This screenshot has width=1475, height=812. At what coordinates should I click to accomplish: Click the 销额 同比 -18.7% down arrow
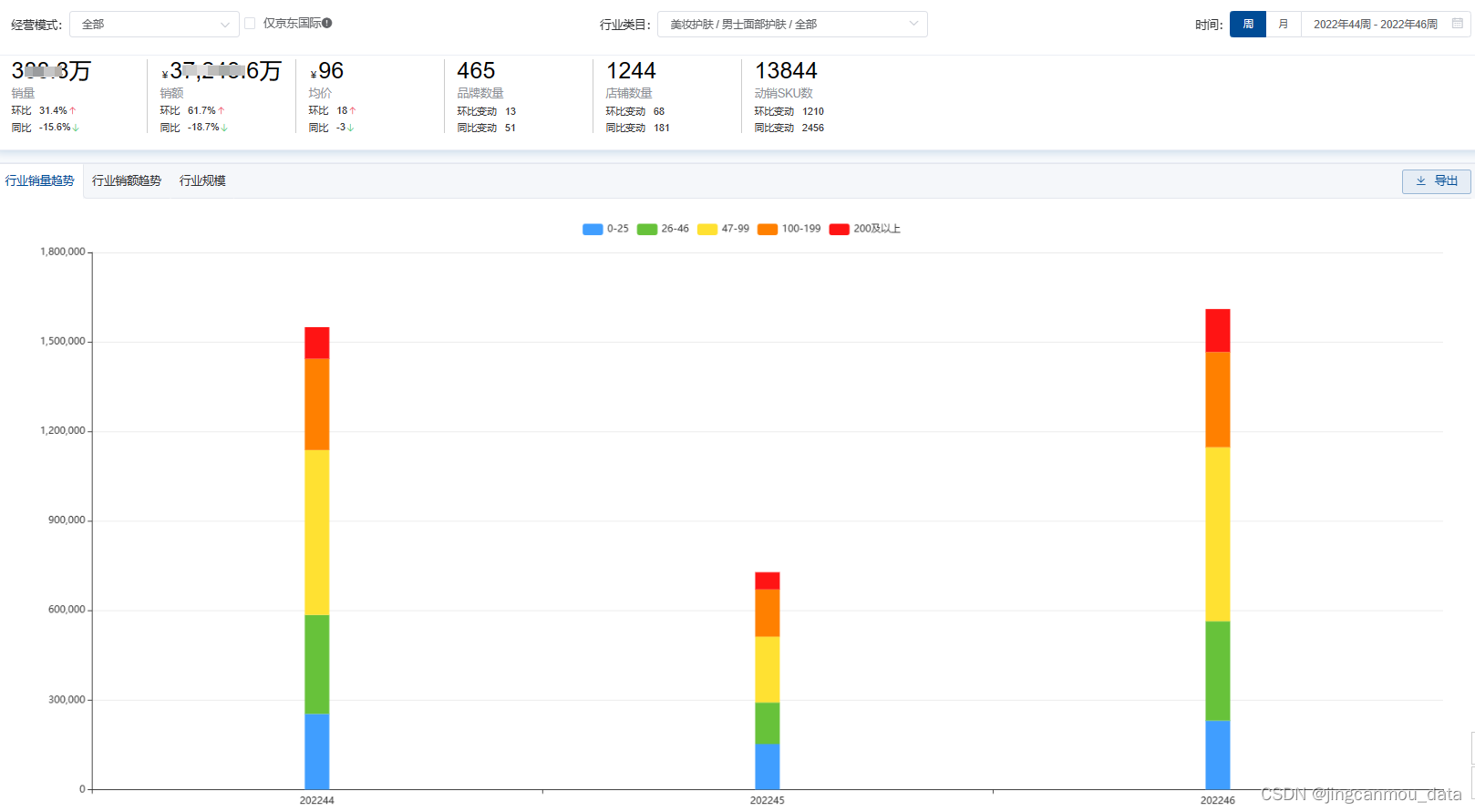click(x=224, y=128)
